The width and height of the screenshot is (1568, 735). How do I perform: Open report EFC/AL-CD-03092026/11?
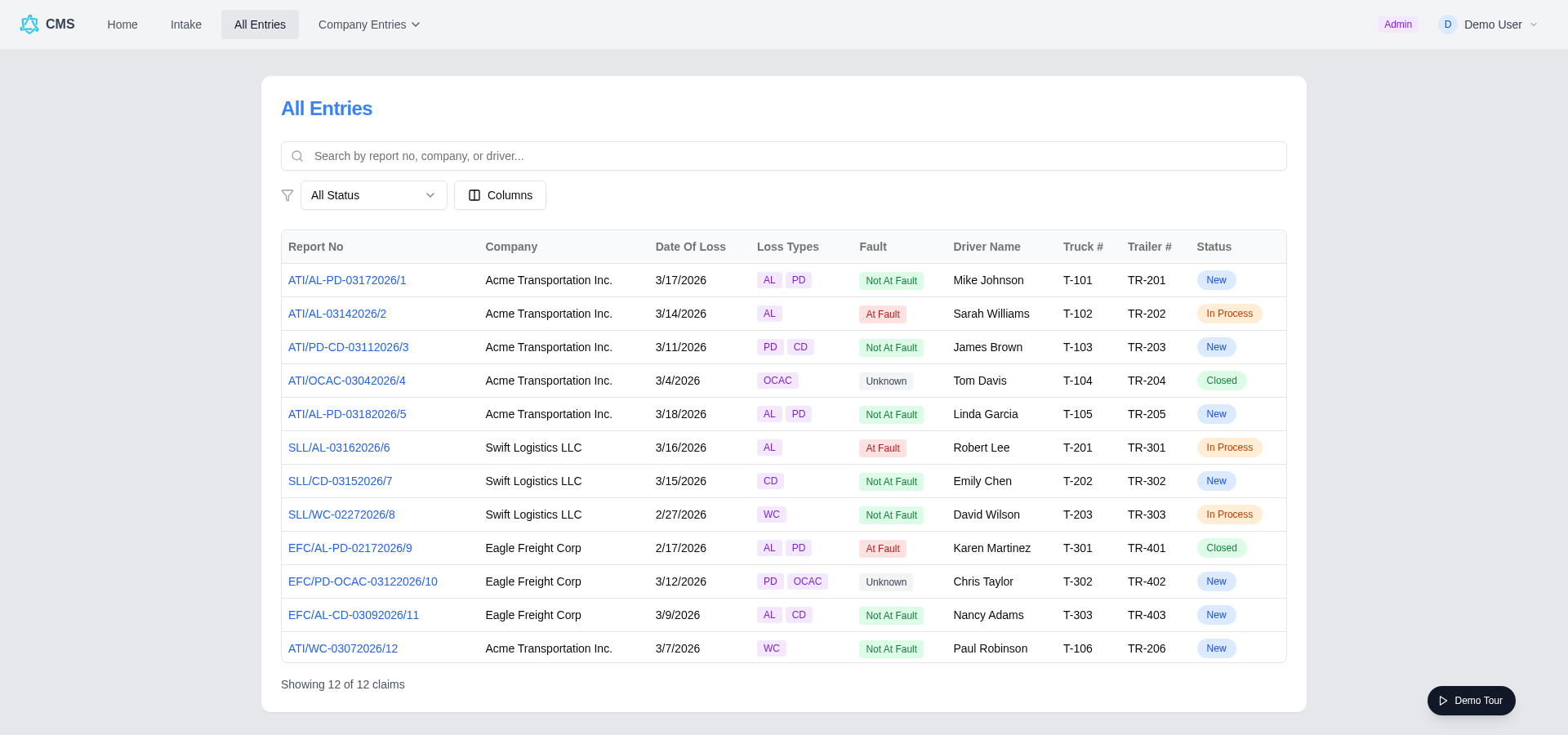(354, 615)
